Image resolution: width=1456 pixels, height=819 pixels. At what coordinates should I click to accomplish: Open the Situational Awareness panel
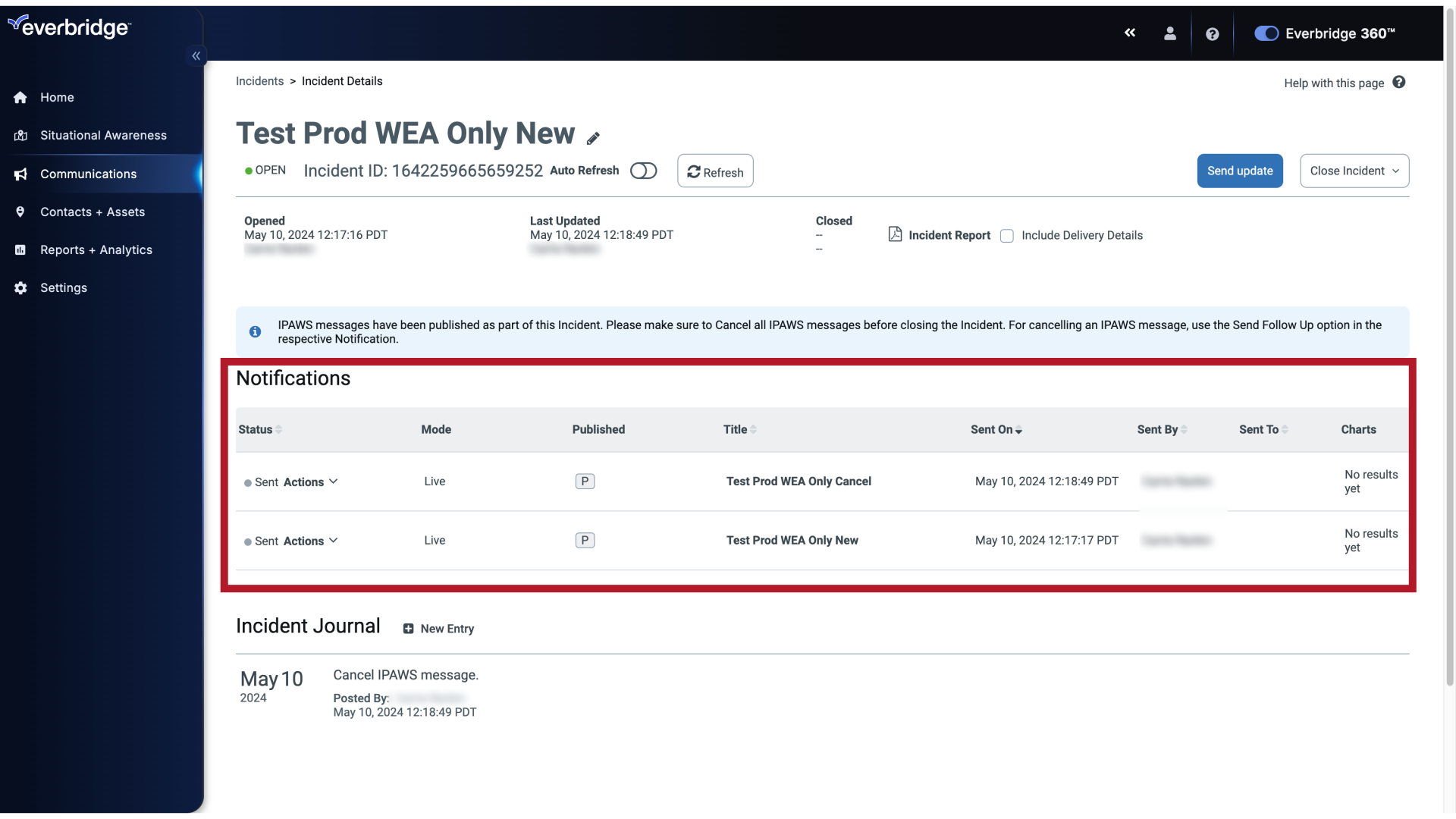(x=103, y=135)
